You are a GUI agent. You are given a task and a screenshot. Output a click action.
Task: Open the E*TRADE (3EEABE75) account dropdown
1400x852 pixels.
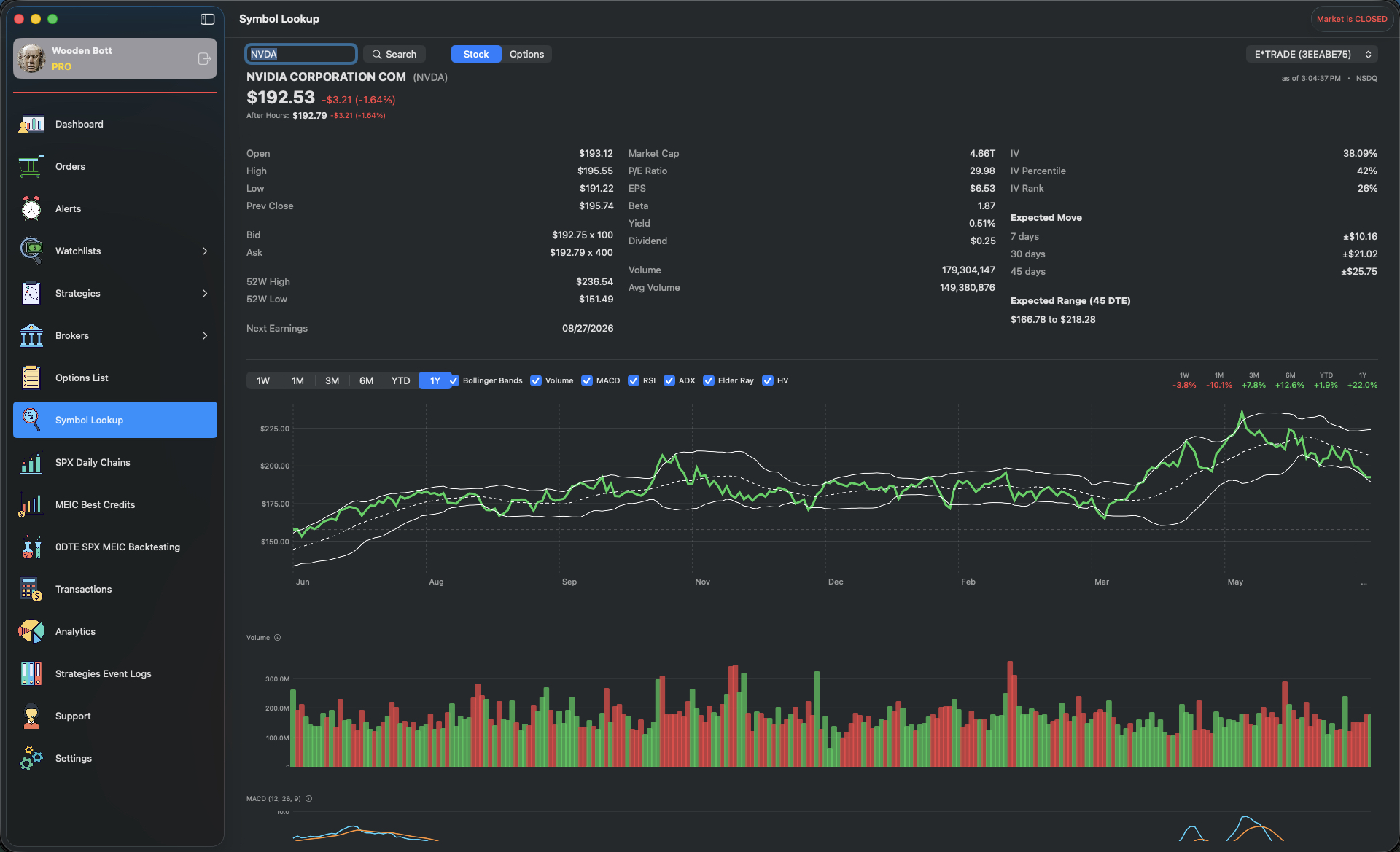coord(1312,54)
